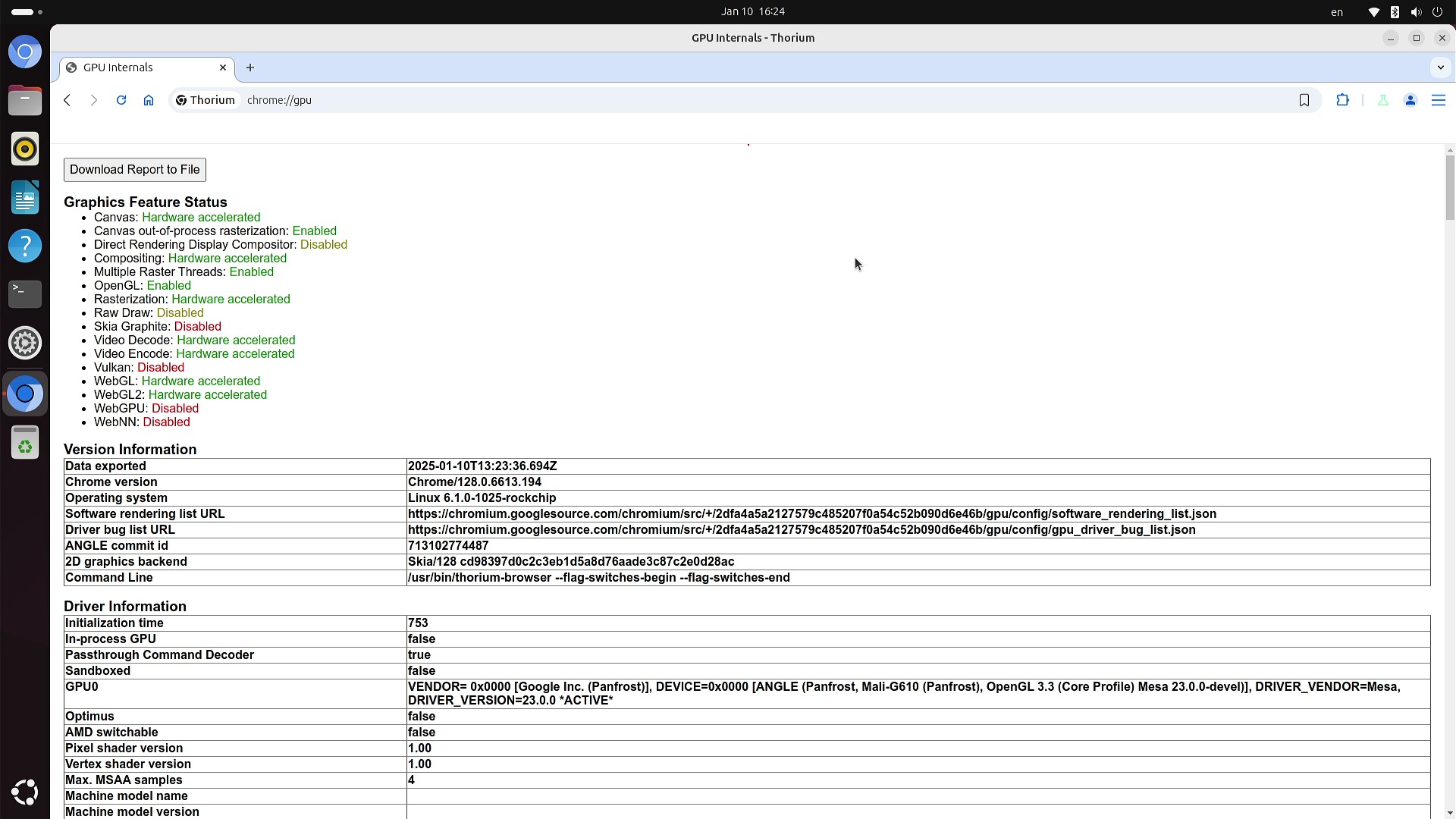Open the Thorium hamburger menu
1456x819 pixels.
tap(1439, 100)
